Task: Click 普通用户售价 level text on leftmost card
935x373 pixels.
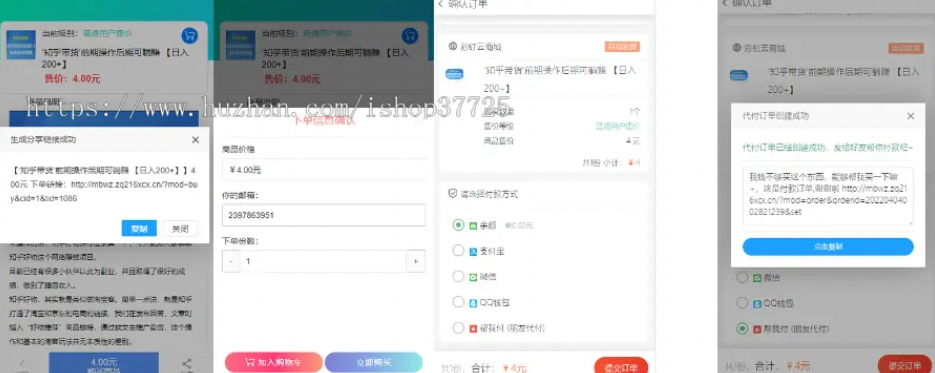Action: point(107,33)
